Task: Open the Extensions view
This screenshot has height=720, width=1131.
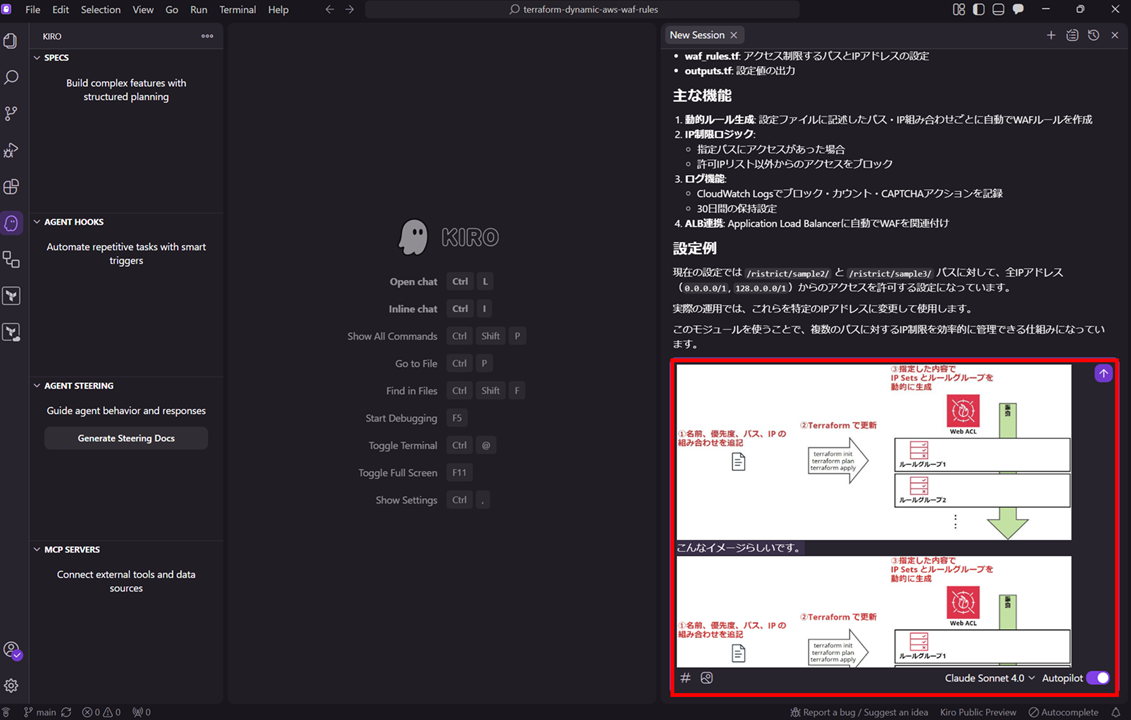Action: coord(11,187)
